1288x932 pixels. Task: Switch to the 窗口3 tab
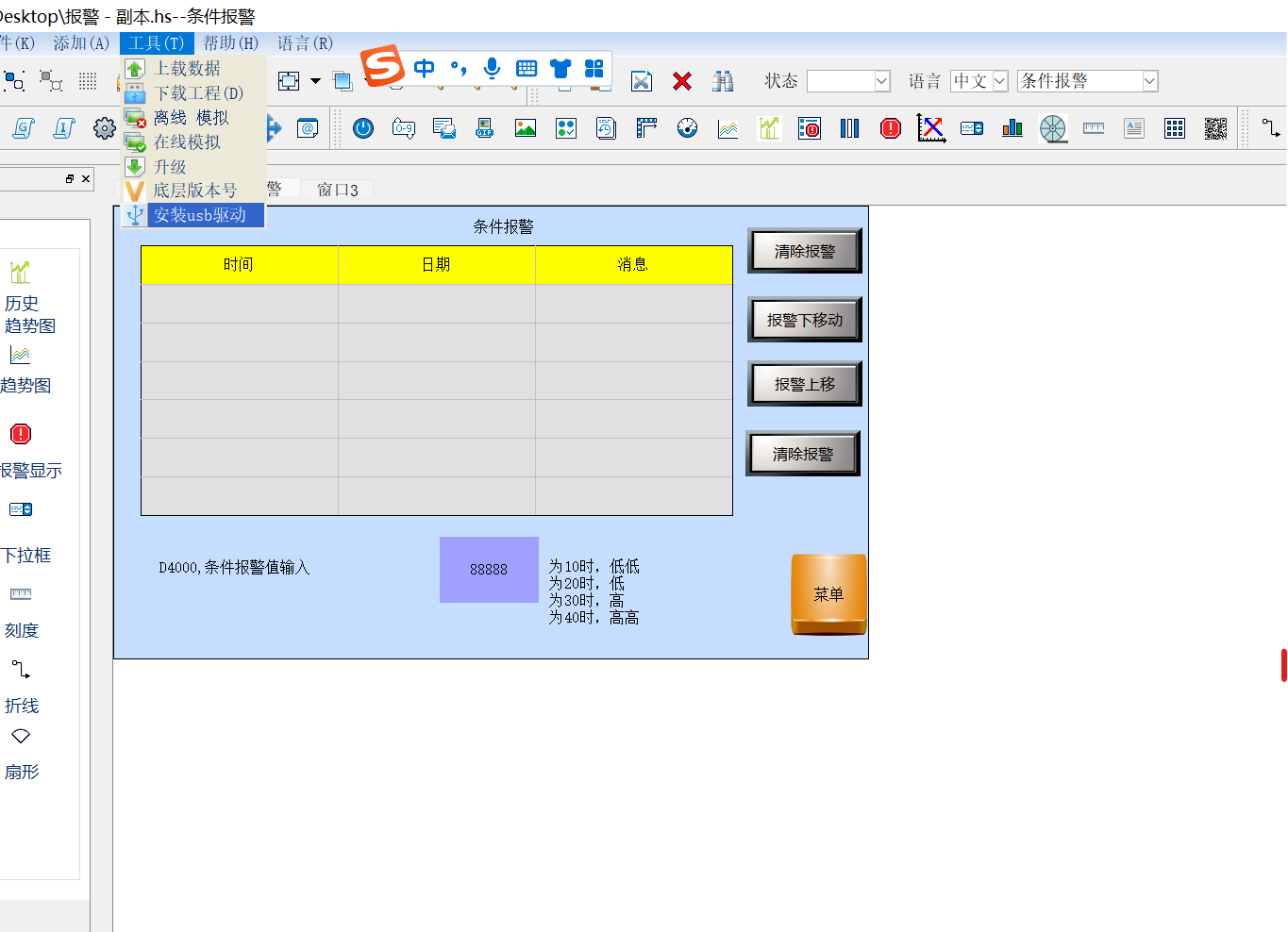point(338,190)
